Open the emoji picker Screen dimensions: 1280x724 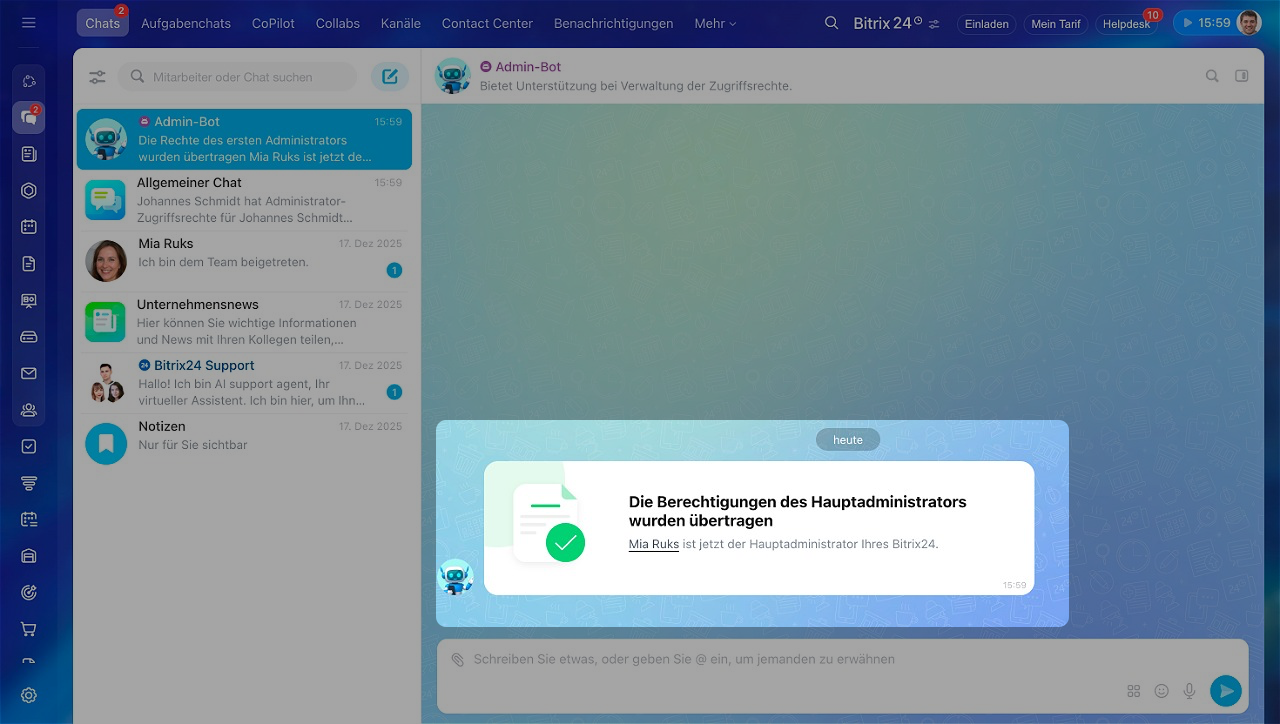tap(1161, 691)
